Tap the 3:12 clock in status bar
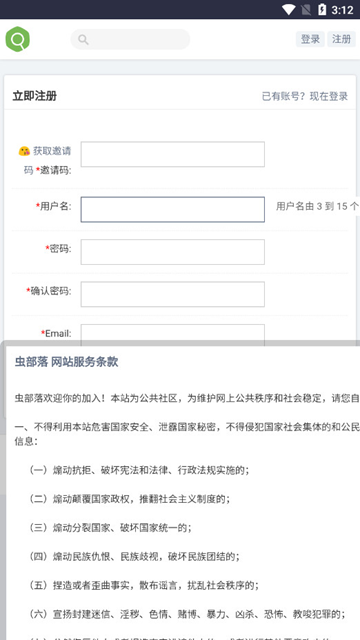Image resolution: width=360 pixels, height=640 pixels. [x=342, y=10]
